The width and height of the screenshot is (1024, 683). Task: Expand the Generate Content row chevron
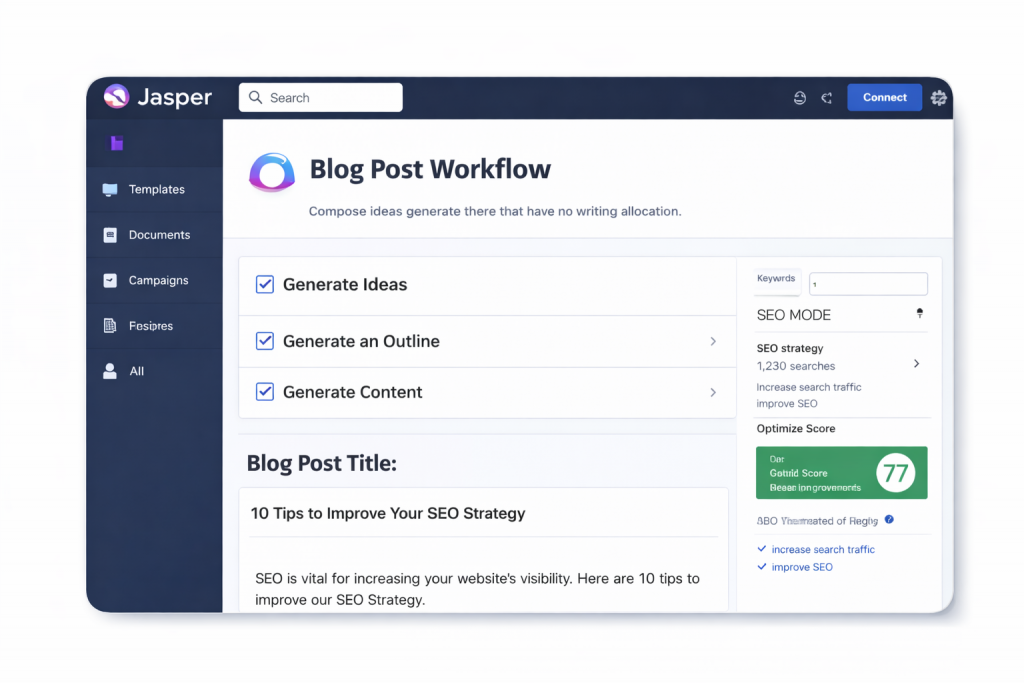[713, 392]
